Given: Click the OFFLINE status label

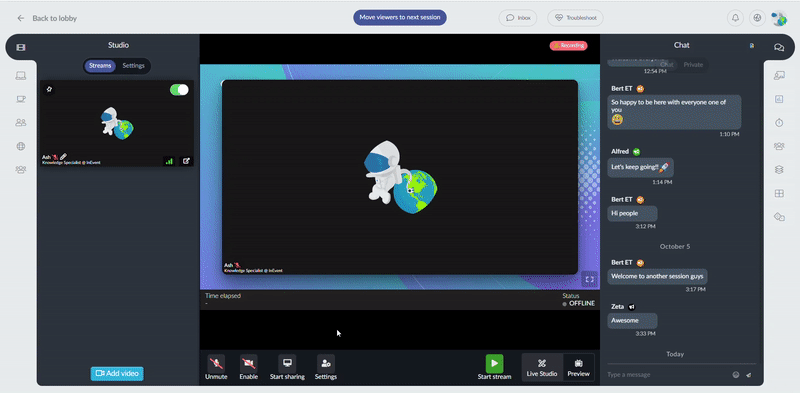Looking at the screenshot, I should [x=582, y=304].
